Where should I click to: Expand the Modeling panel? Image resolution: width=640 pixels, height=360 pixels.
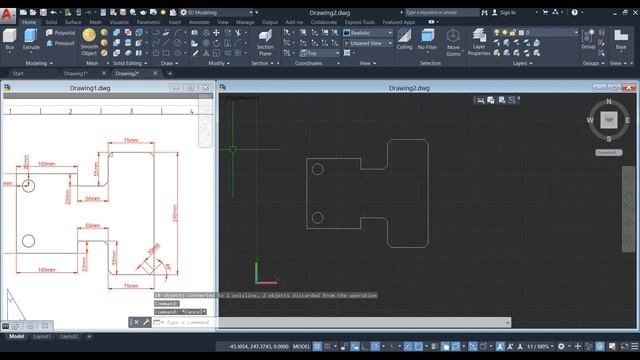click(x=39, y=63)
